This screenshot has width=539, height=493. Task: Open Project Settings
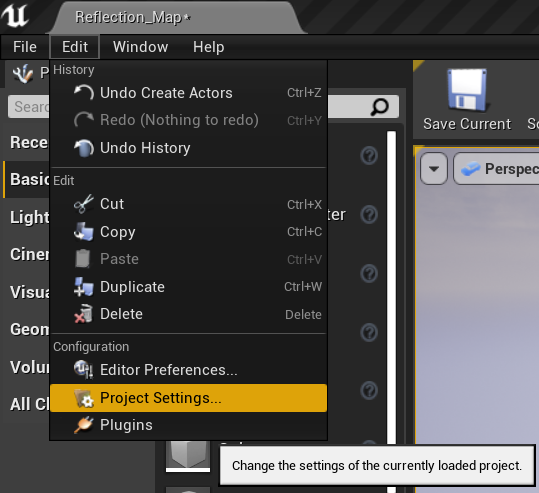point(188,398)
